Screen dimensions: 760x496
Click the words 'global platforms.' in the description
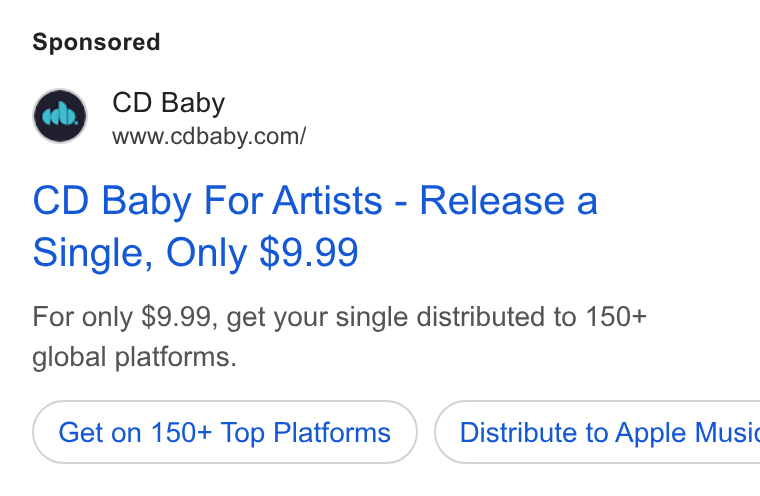coord(134,357)
